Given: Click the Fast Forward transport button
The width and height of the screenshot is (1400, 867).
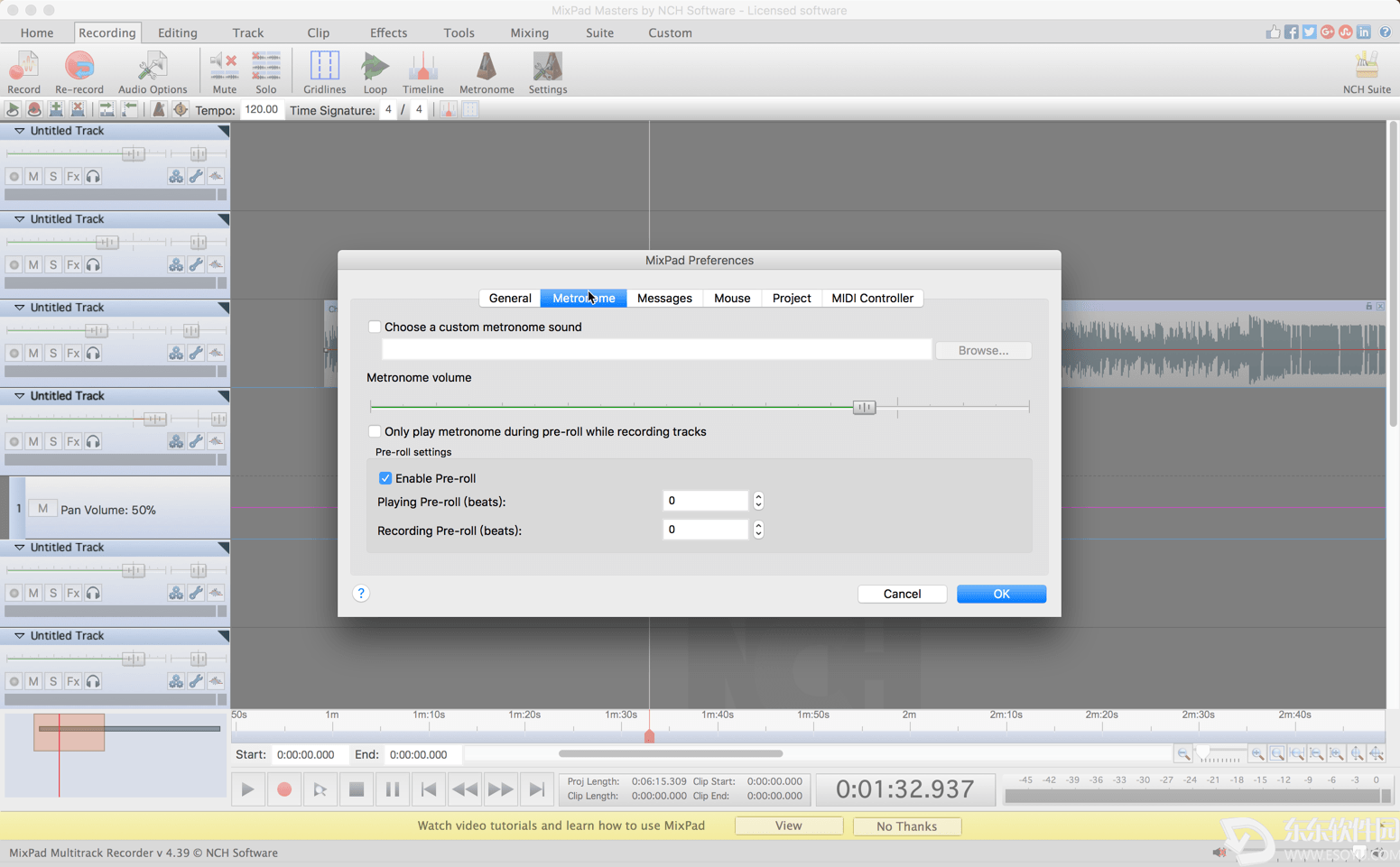Looking at the screenshot, I should 501,789.
